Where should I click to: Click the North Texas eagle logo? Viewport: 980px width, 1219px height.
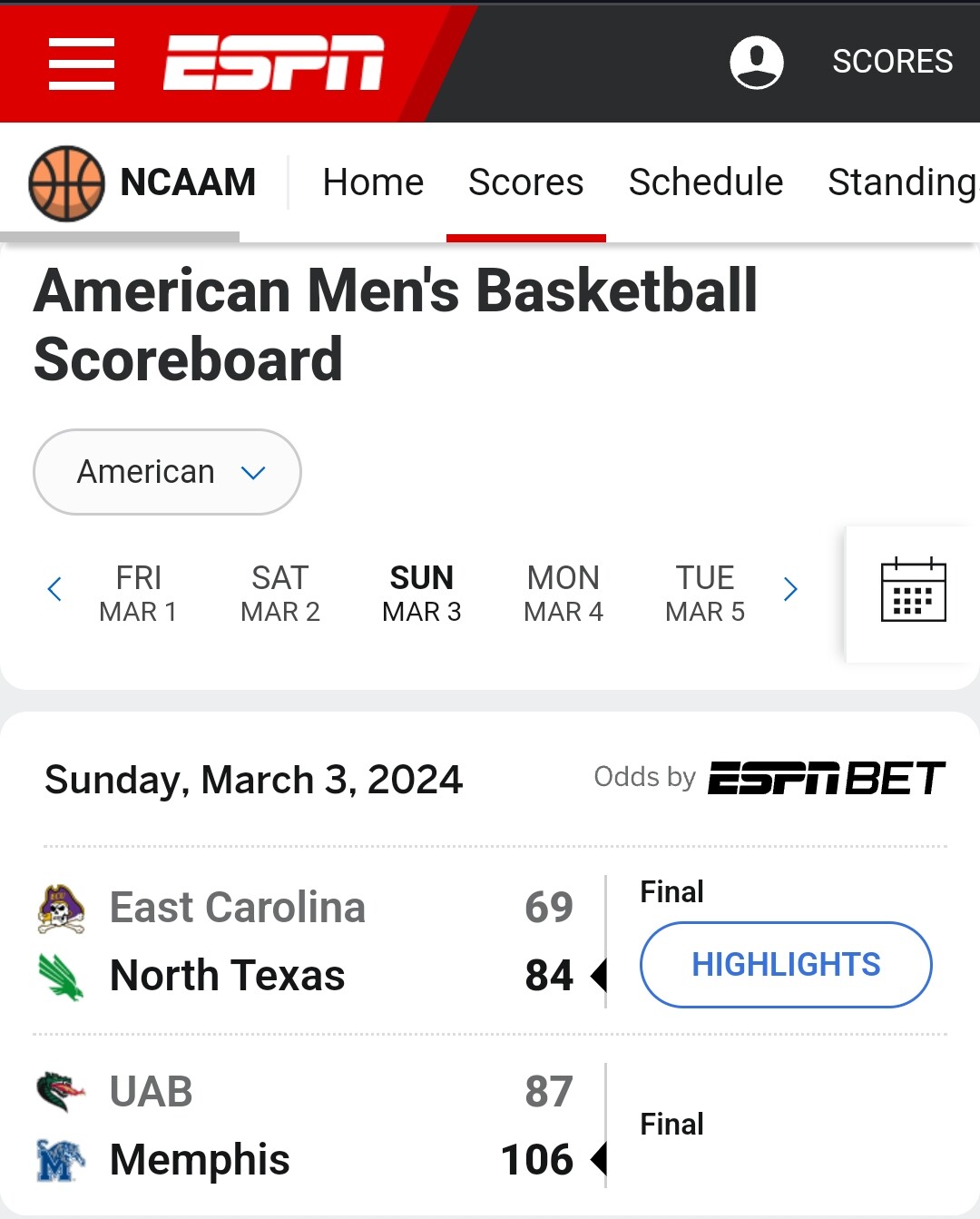tap(61, 977)
